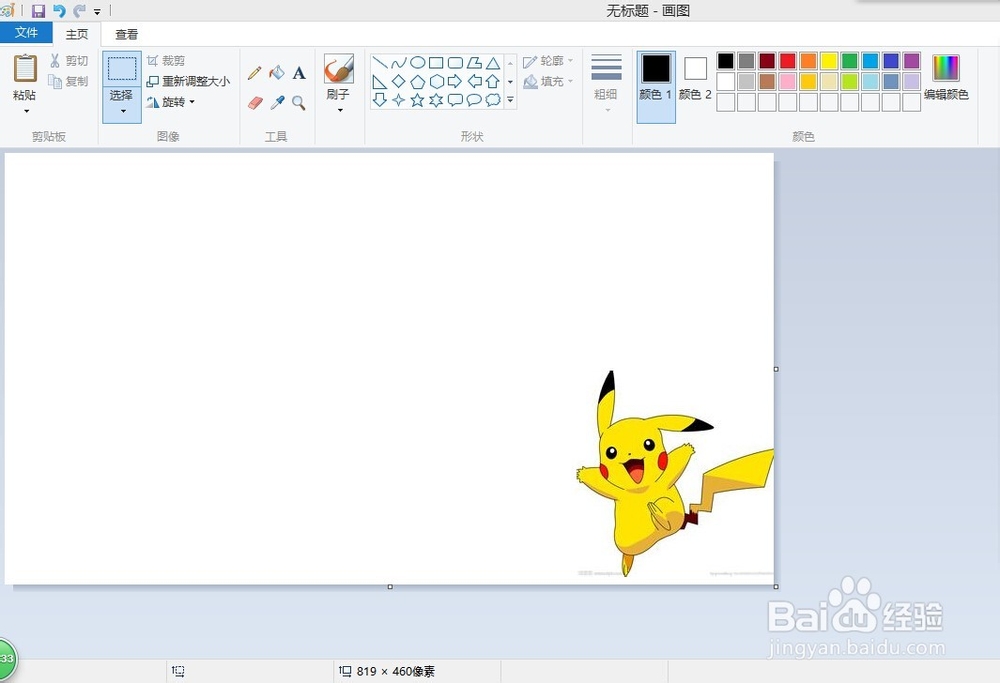1000x683 pixels.
Task: Choose the Cloud callout shape
Action: tap(492, 100)
